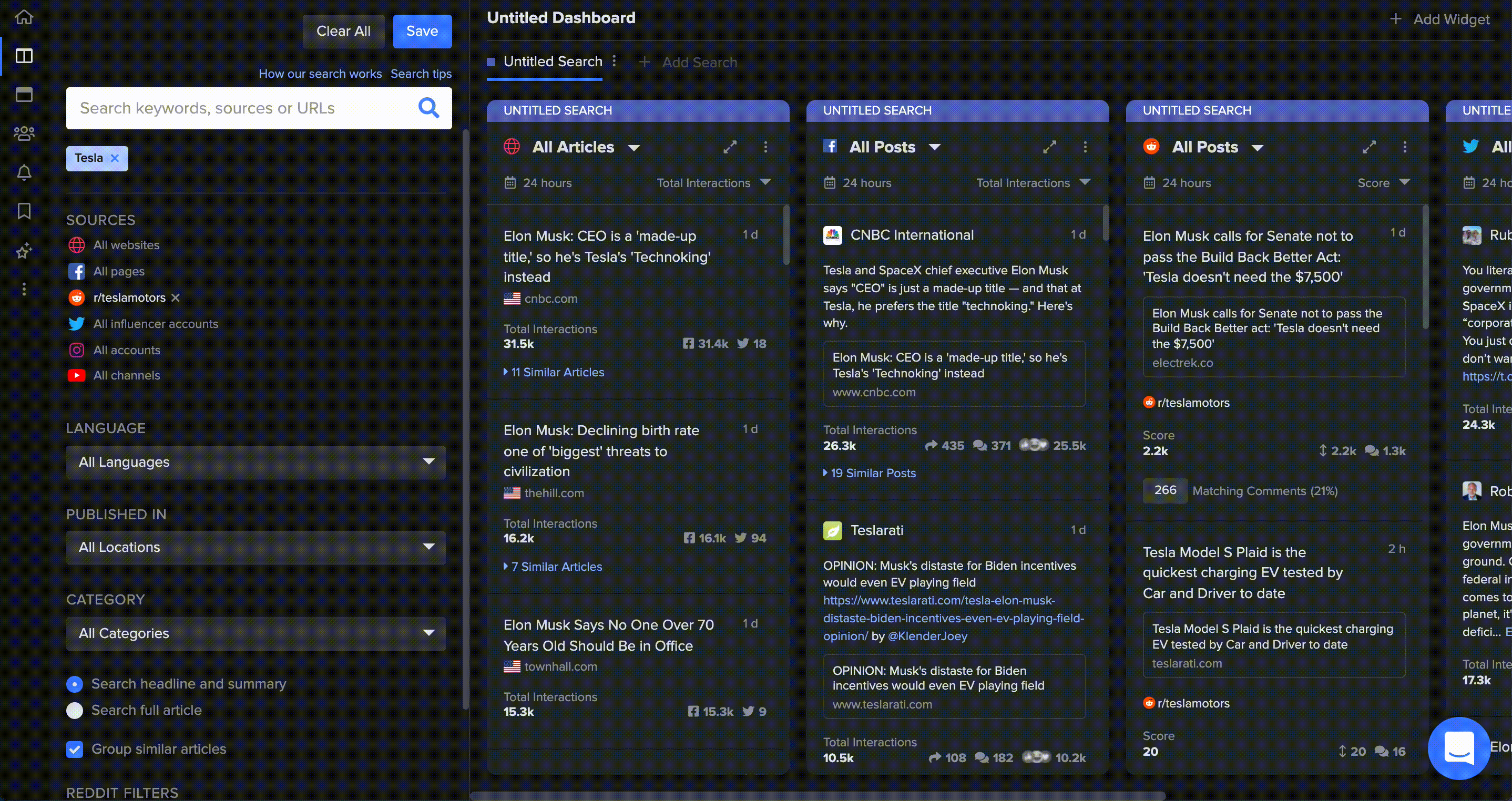Click the Save button
The image size is (1512, 801).
click(x=422, y=31)
